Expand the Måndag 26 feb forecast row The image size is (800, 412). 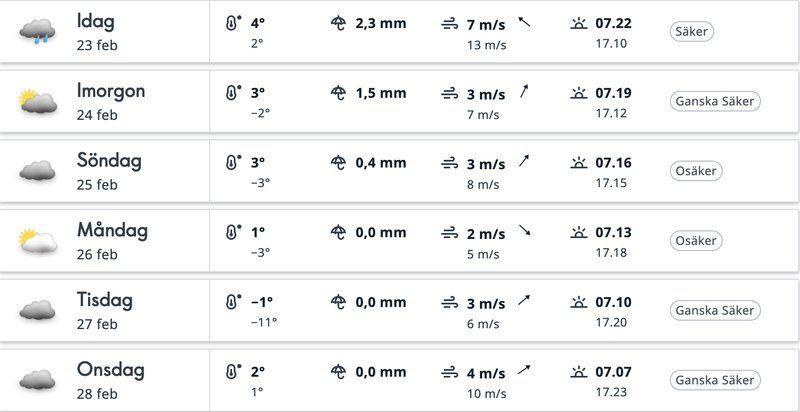(400, 240)
